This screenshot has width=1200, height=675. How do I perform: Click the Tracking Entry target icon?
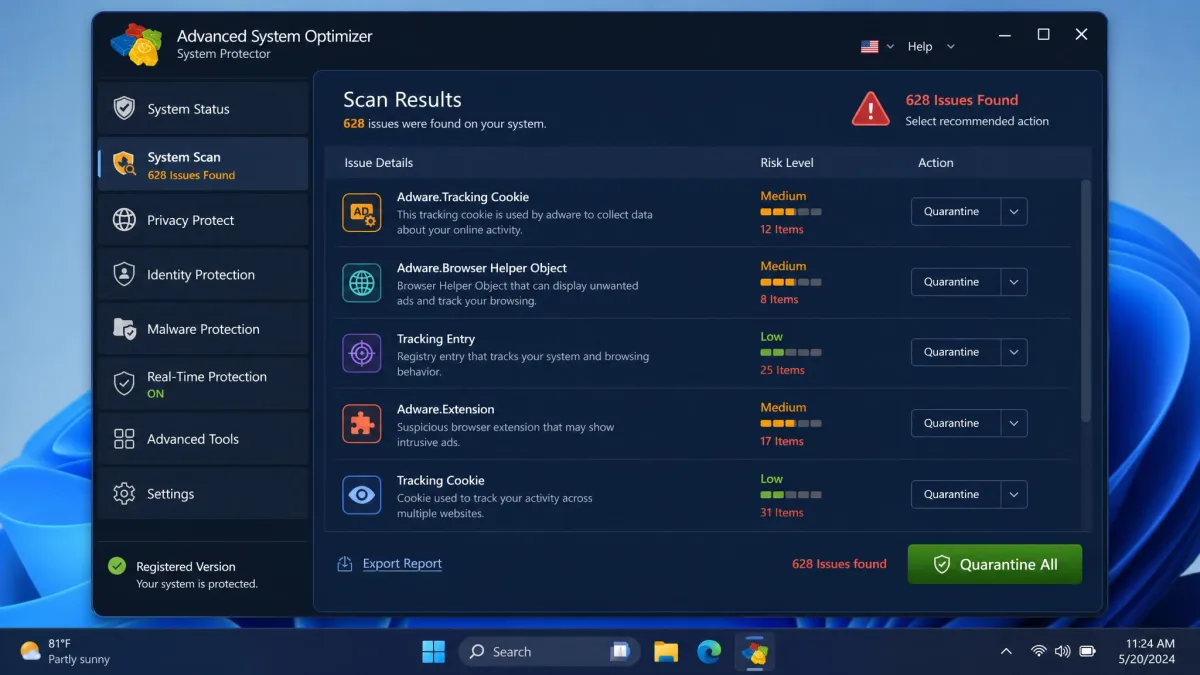point(361,353)
